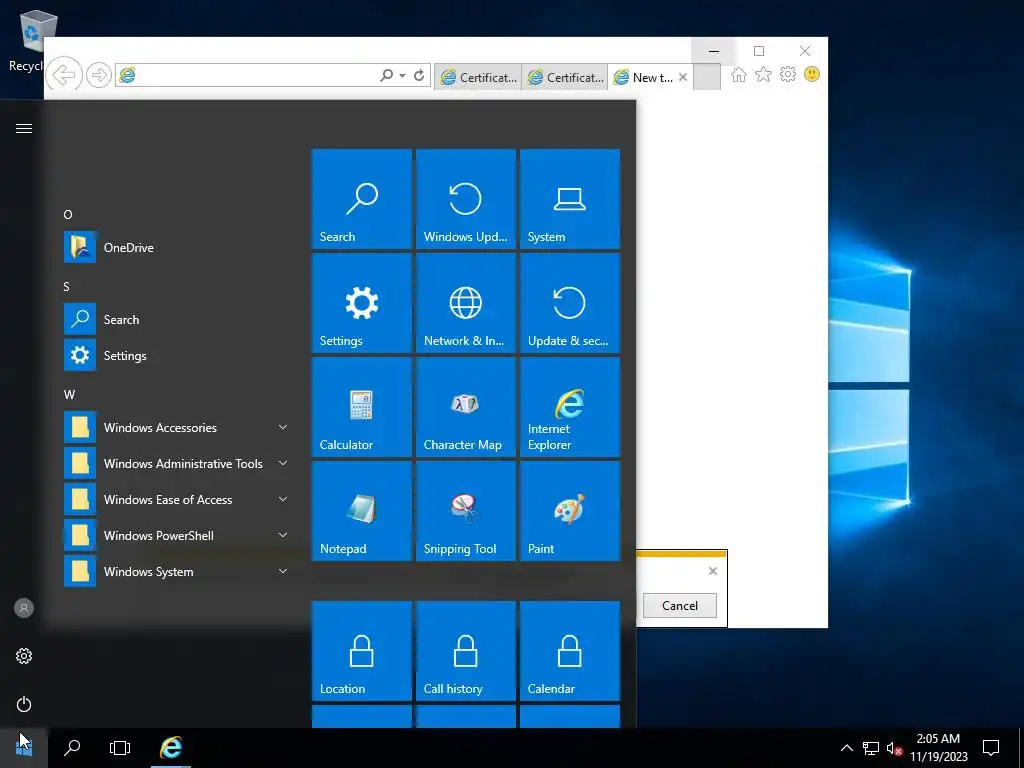
Task: Open the Windows Update tile
Action: click(x=466, y=199)
